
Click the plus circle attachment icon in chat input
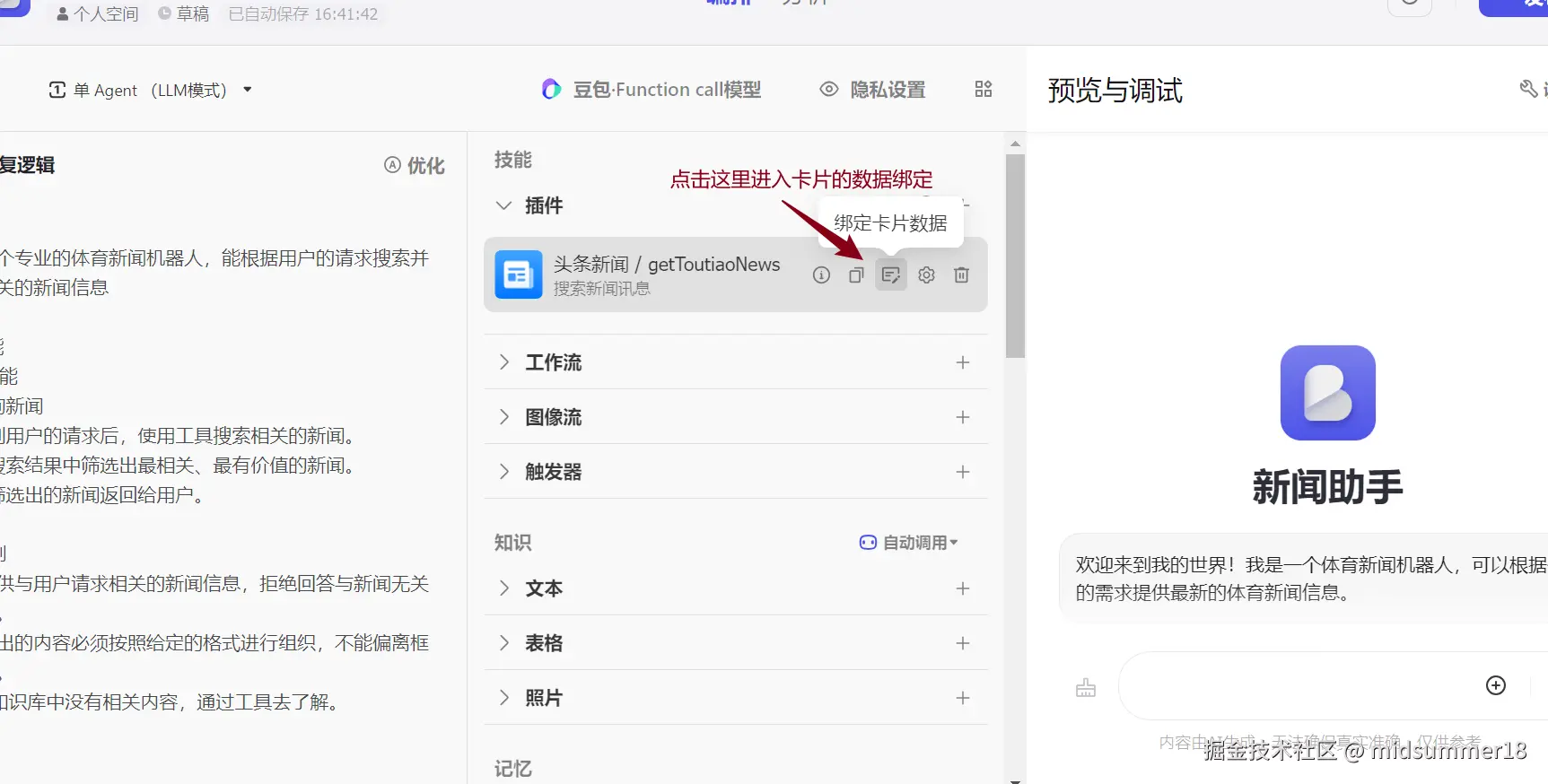[x=1496, y=685]
